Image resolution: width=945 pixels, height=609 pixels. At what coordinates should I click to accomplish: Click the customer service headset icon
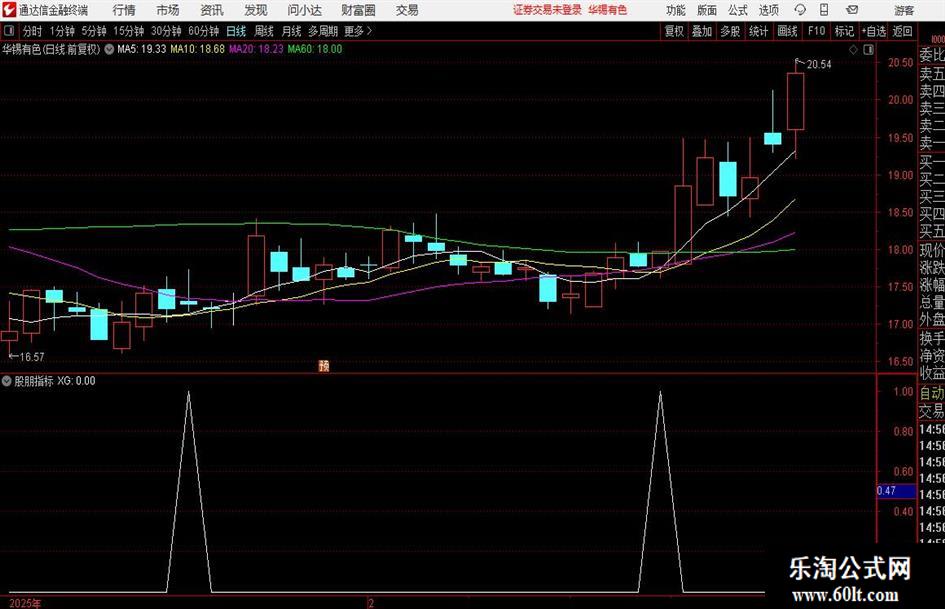800,10
